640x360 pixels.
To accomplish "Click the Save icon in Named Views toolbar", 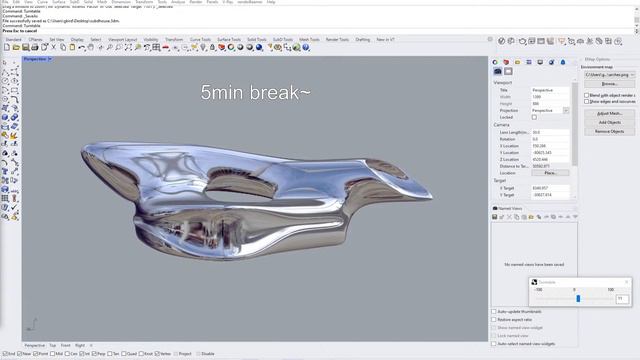I will pos(494,217).
